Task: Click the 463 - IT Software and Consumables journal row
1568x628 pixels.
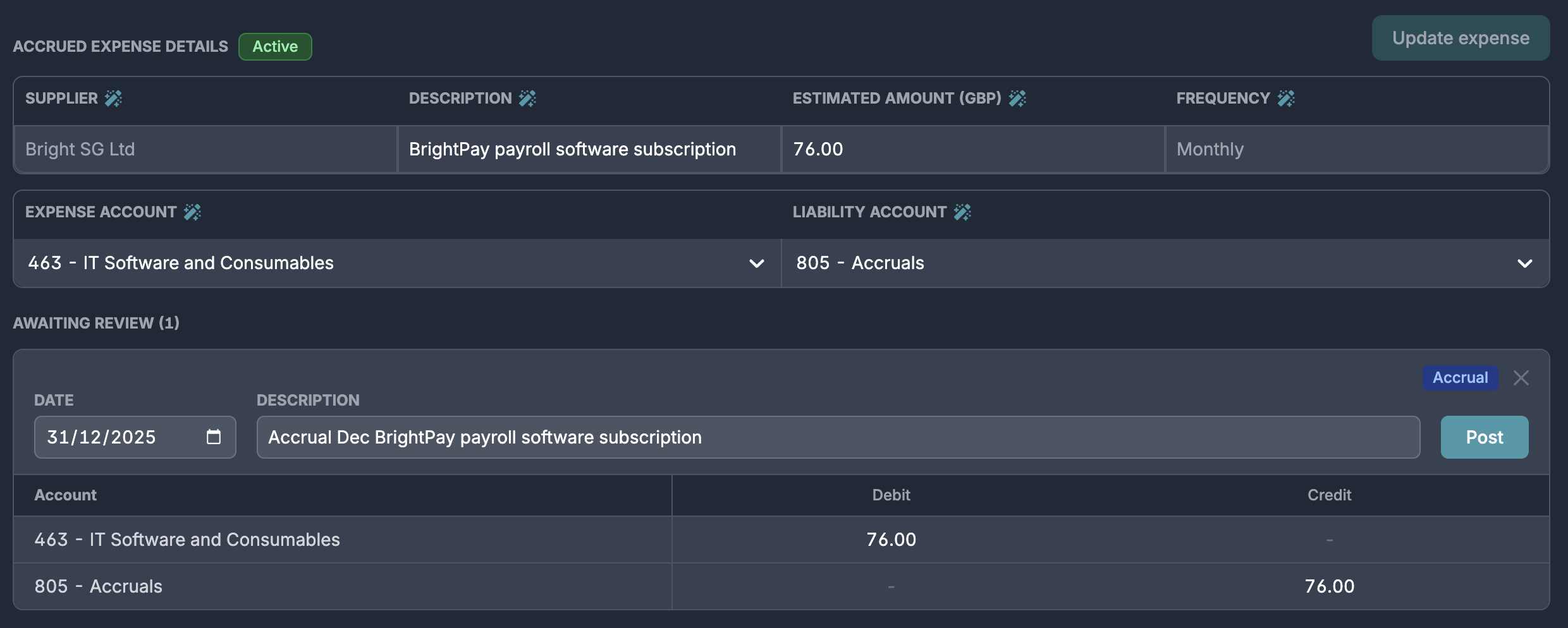Action: click(x=781, y=540)
